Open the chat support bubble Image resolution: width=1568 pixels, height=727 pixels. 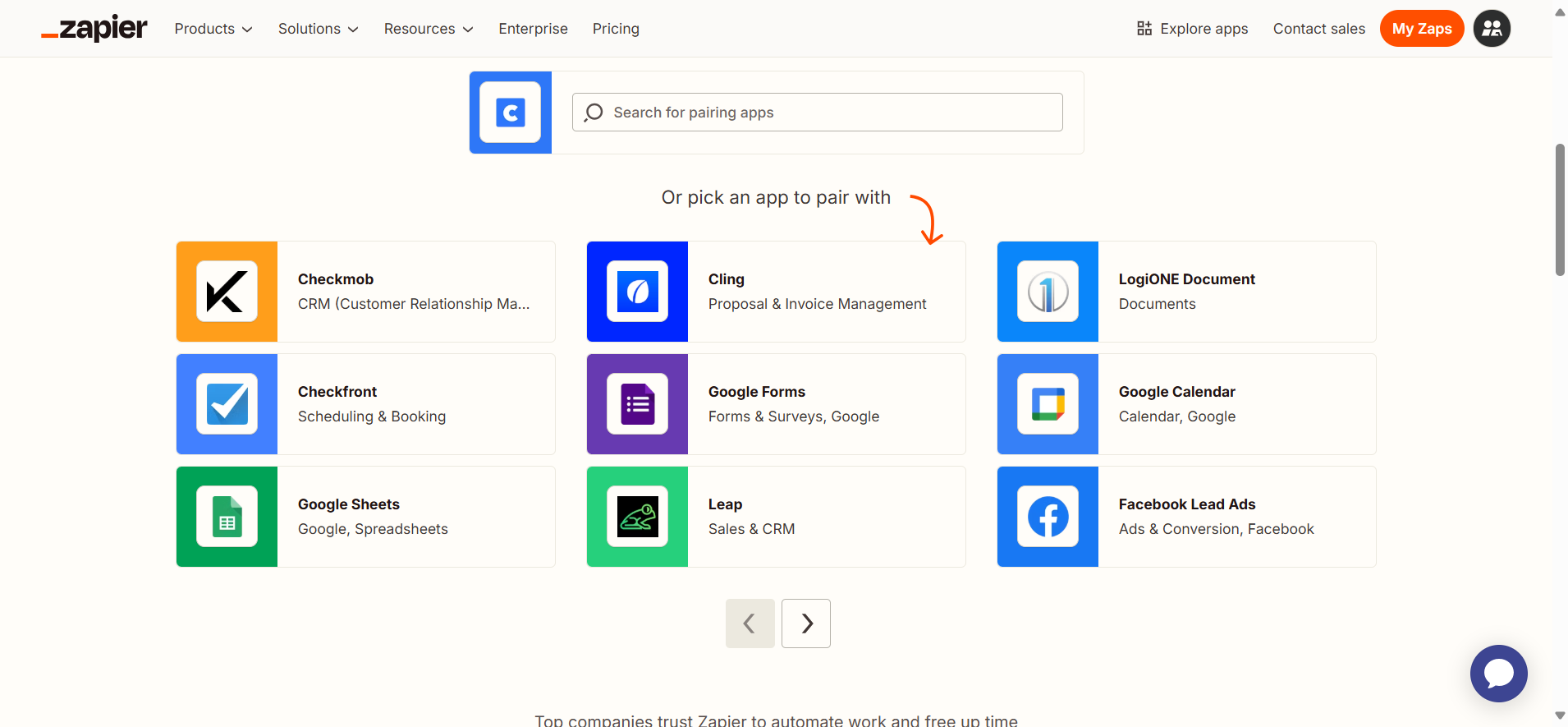[1498, 674]
